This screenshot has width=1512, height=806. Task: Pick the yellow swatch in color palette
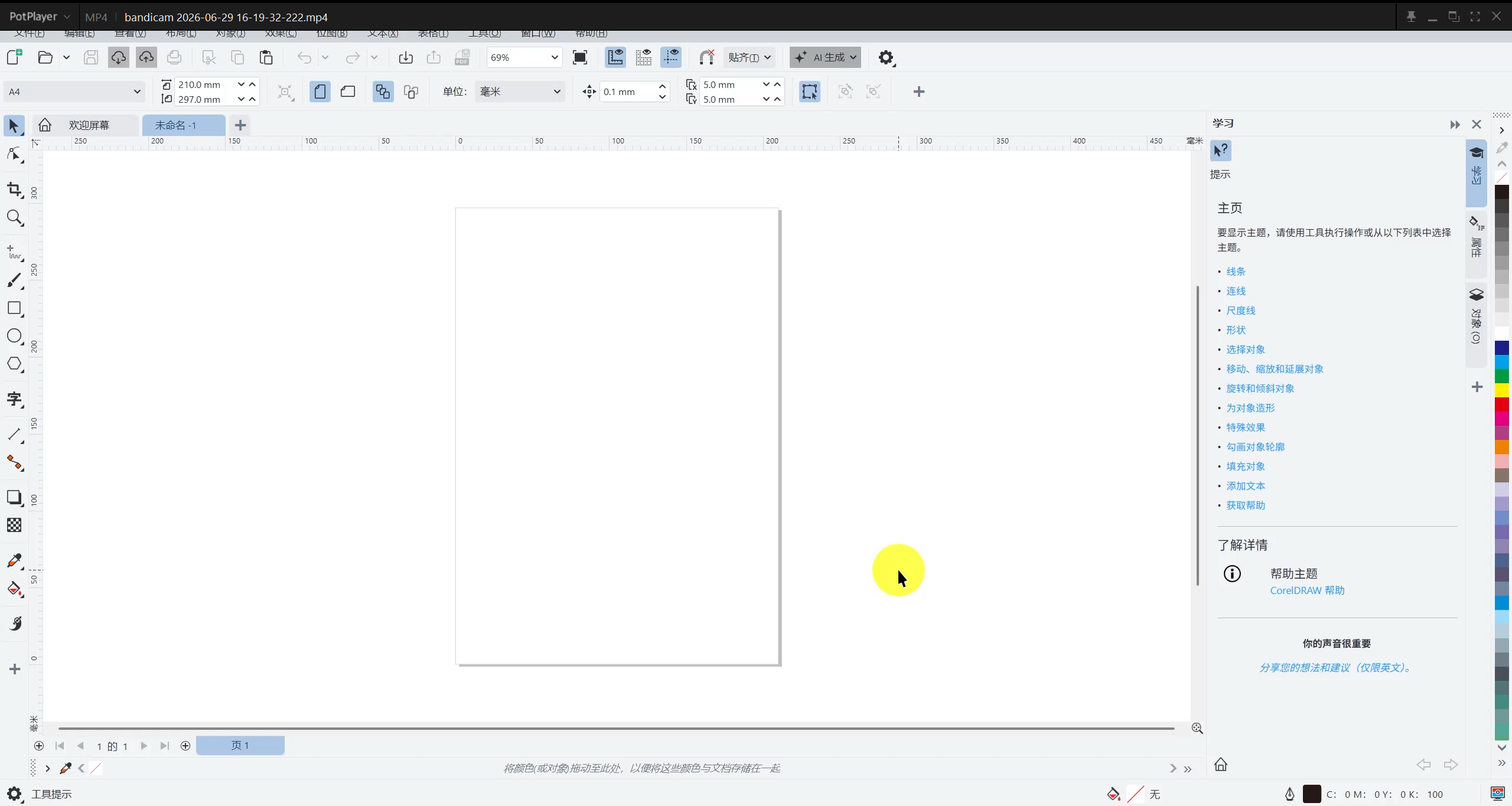(1502, 390)
